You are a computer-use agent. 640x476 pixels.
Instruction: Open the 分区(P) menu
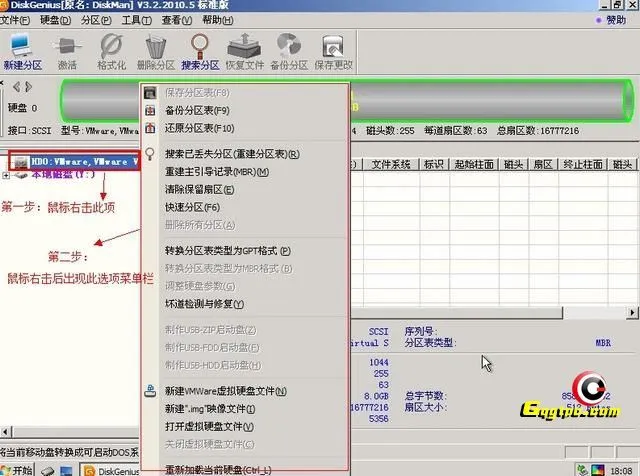click(x=96, y=20)
